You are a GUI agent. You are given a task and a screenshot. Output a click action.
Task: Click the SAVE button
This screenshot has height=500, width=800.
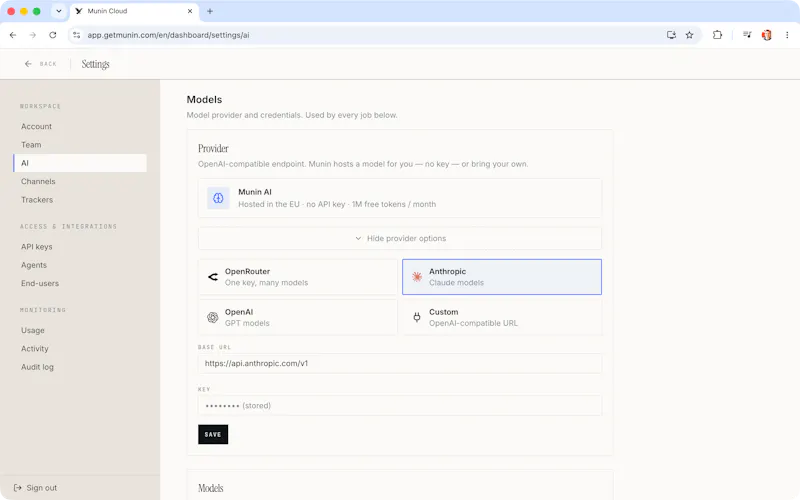pyautogui.click(x=213, y=435)
